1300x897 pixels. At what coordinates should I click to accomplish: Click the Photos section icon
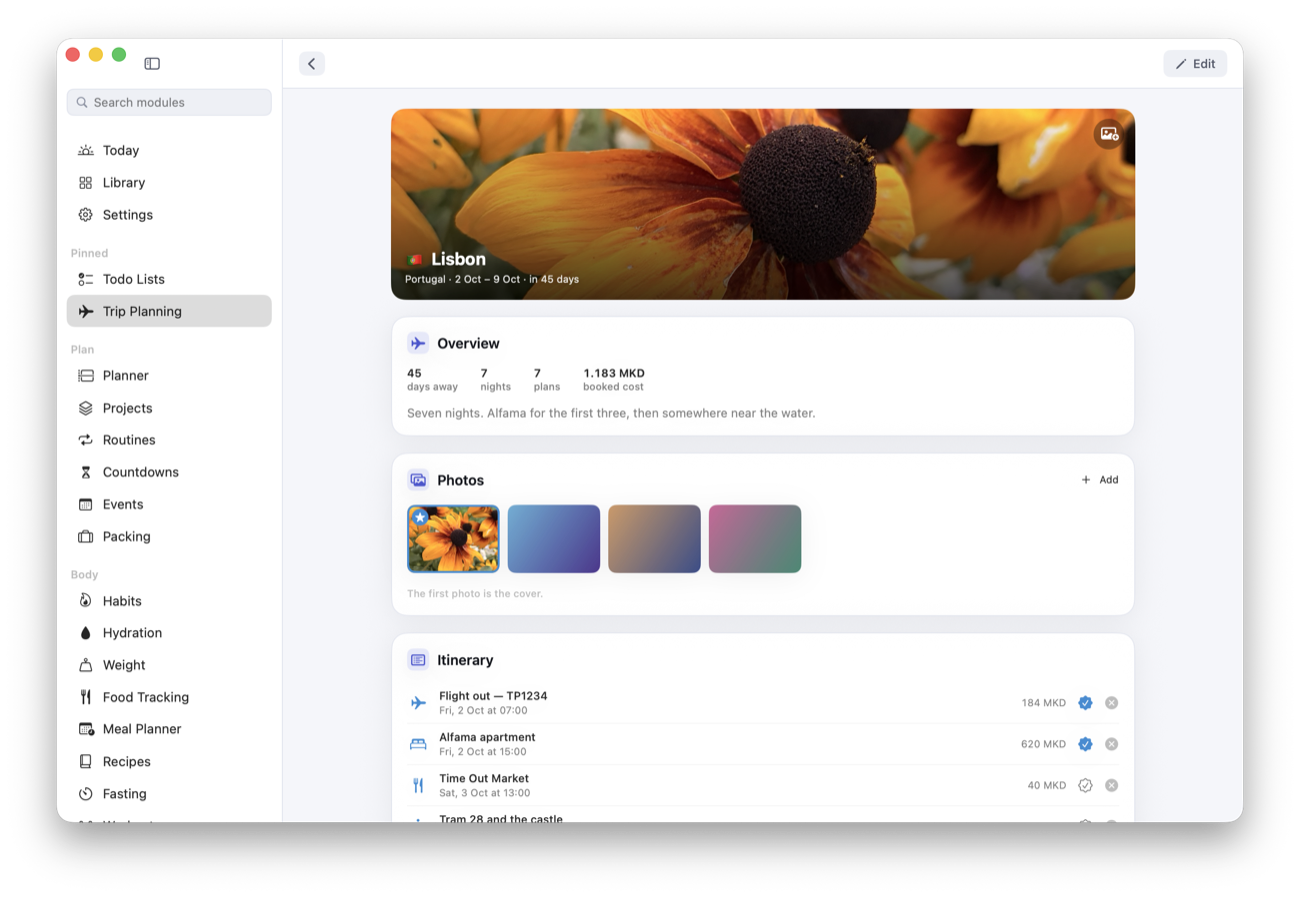[418, 480]
